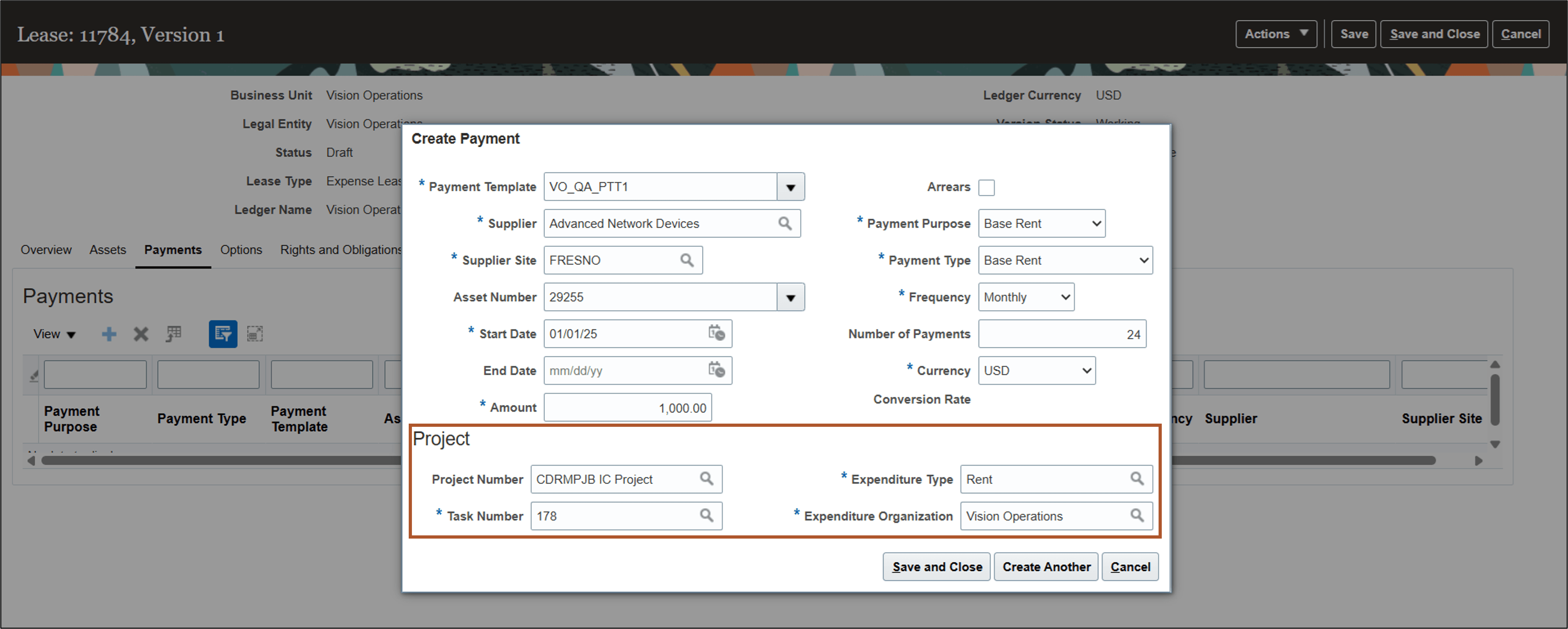This screenshot has height=629, width=1568.
Task: Click the Export to Excel icon
Action: pyautogui.click(x=174, y=334)
